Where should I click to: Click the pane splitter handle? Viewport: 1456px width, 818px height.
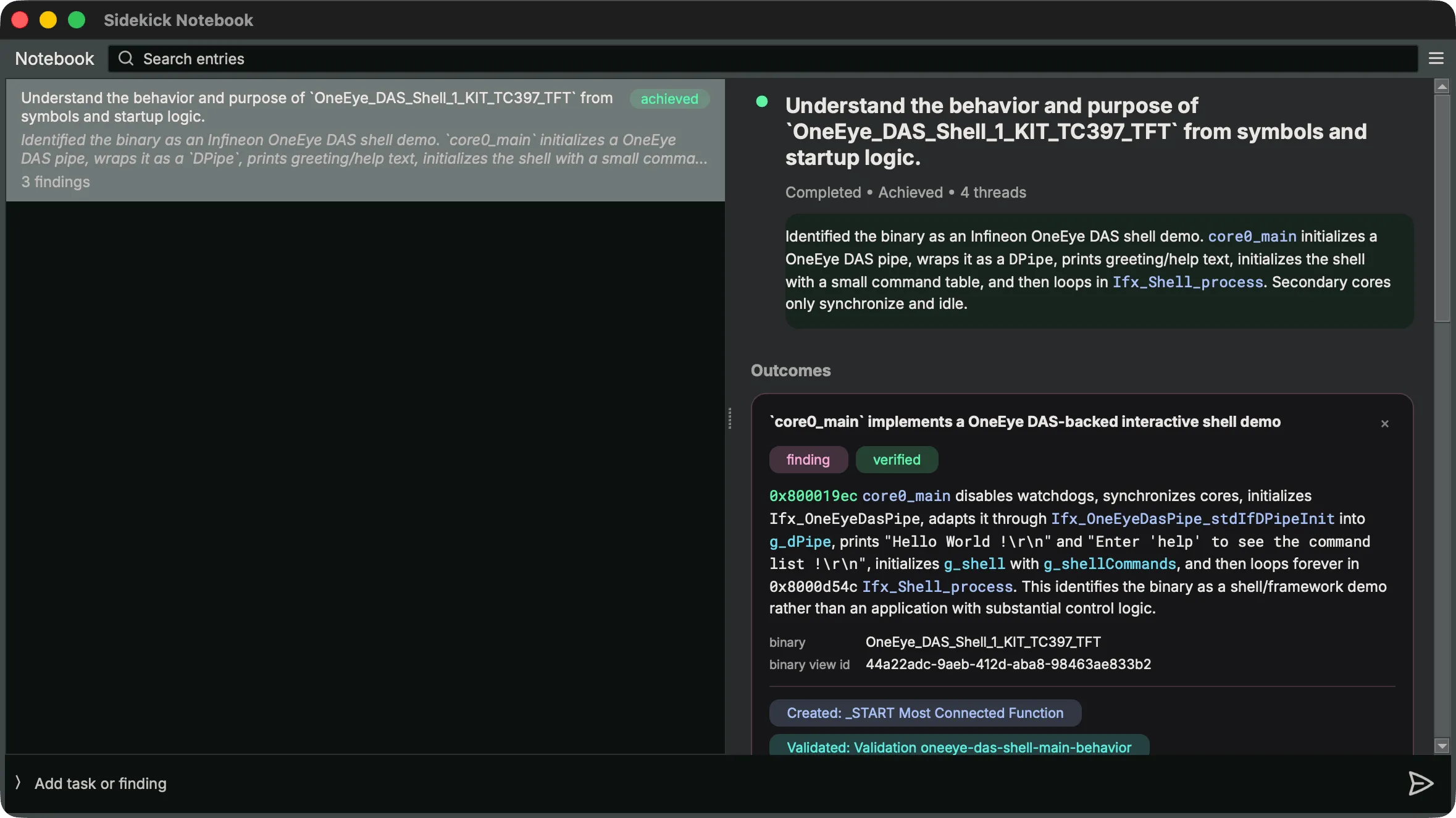(730, 418)
